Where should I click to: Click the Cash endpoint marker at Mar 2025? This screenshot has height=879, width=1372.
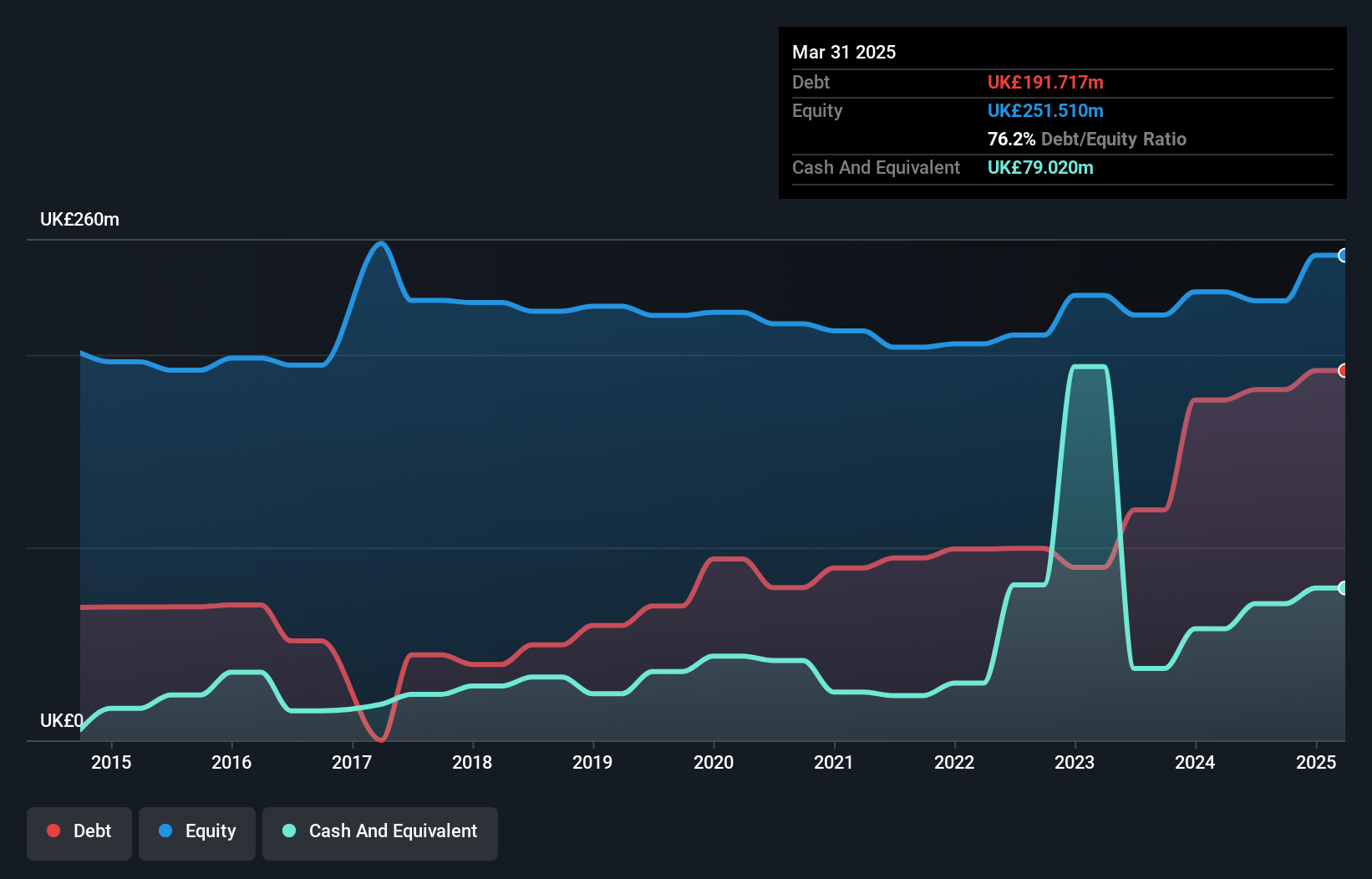coord(1343,588)
